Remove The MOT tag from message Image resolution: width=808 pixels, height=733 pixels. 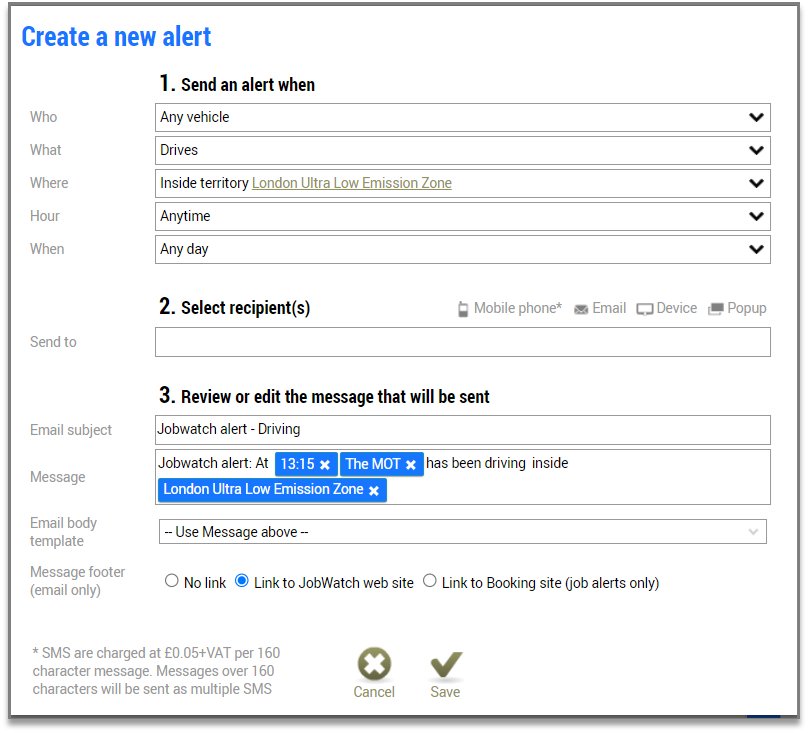tap(411, 465)
